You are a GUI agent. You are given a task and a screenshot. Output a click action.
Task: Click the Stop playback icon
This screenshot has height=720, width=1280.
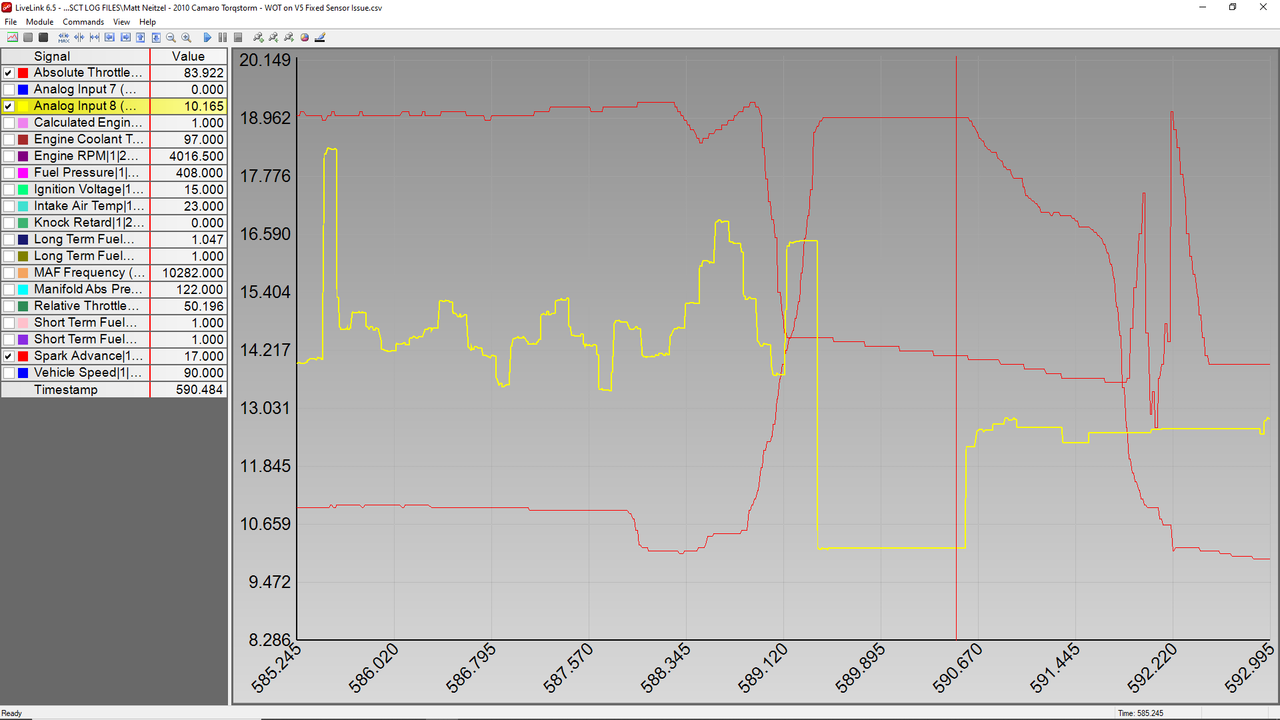point(239,37)
